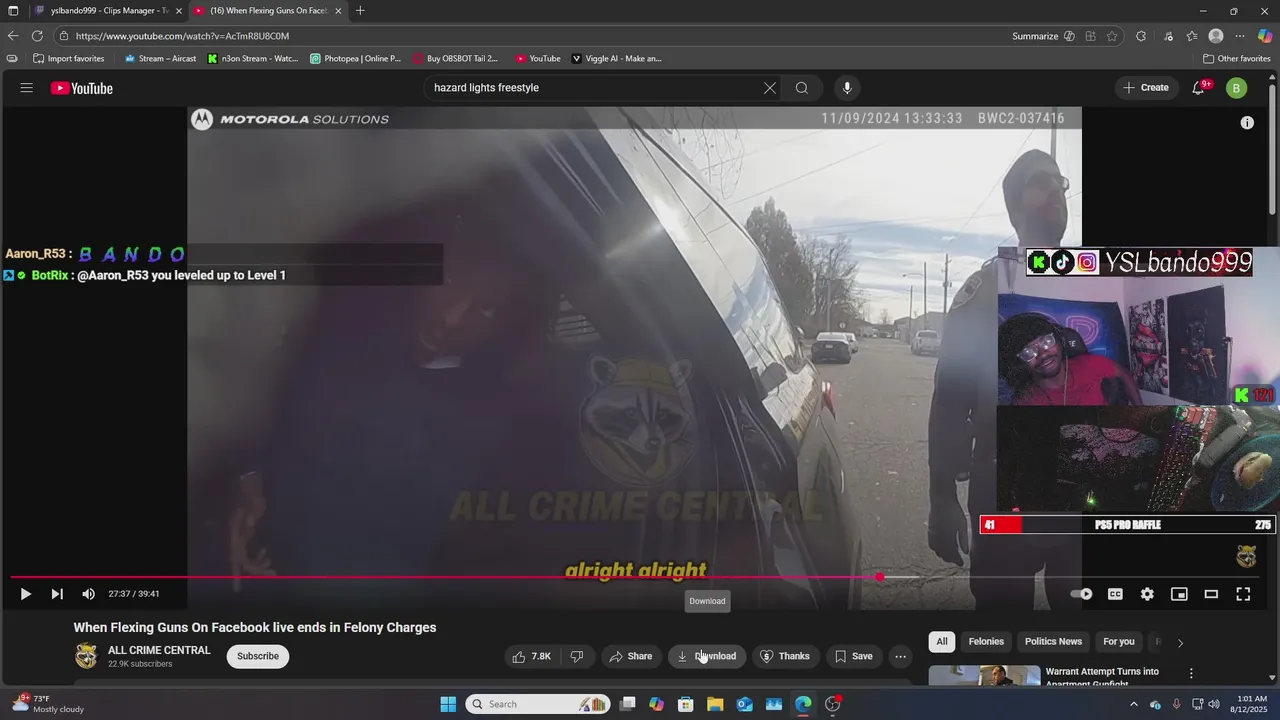
Task: Open the ALL CRIME CENTRAL channel avatar
Action: pyautogui.click(x=86, y=656)
